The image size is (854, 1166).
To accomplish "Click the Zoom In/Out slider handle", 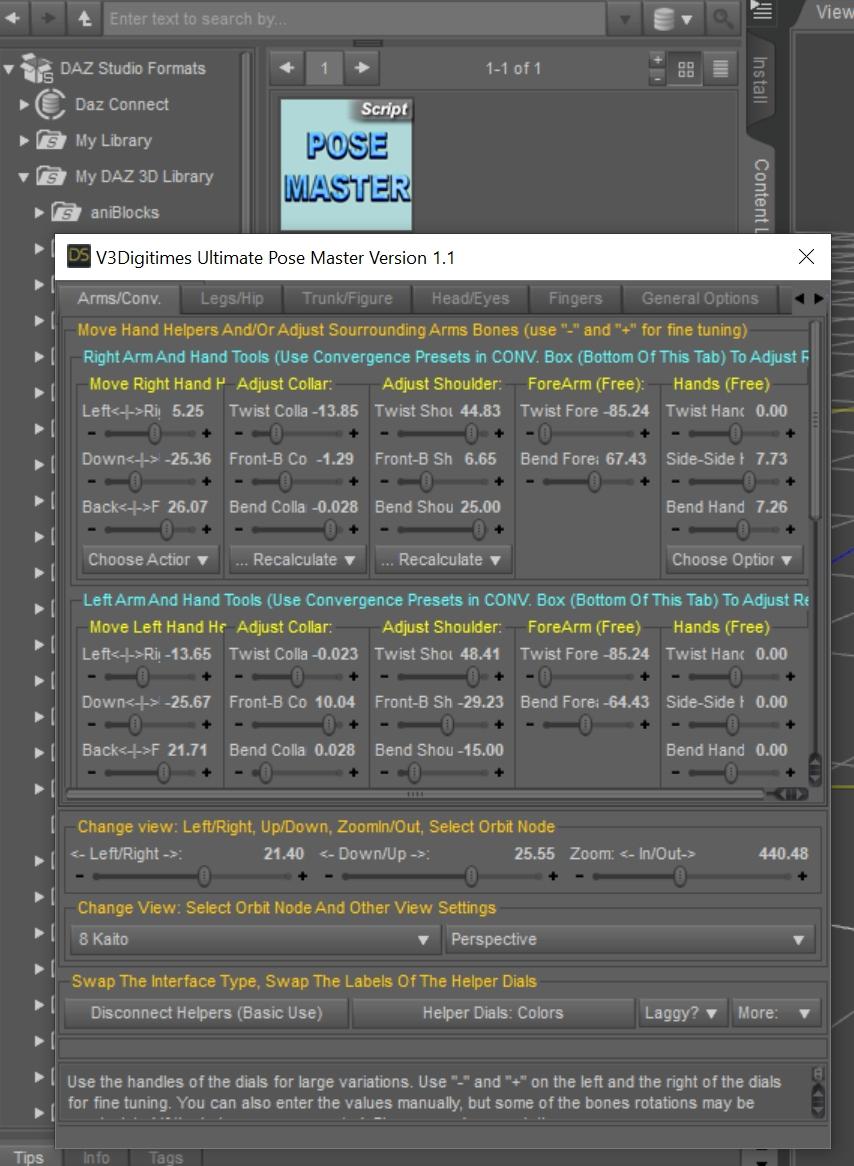I will point(679,877).
